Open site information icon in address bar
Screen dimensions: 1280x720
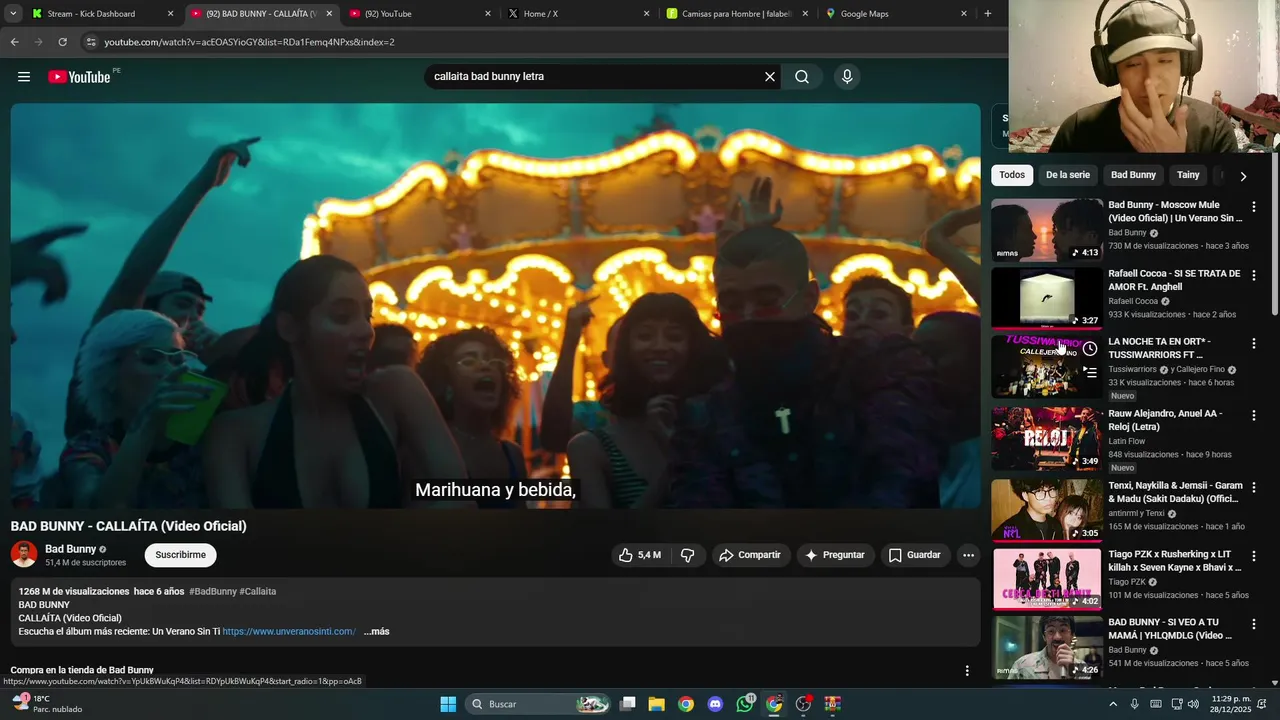pyautogui.click(x=91, y=42)
